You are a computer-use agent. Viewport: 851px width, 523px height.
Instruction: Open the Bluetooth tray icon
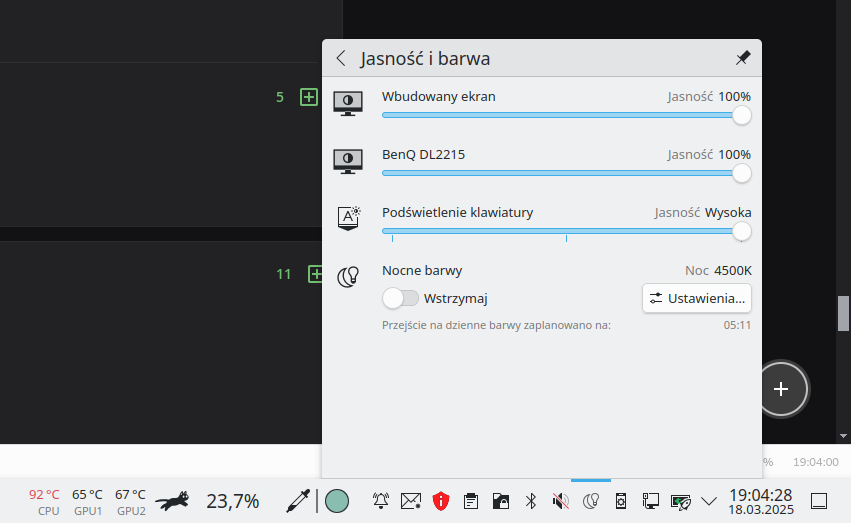531,501
